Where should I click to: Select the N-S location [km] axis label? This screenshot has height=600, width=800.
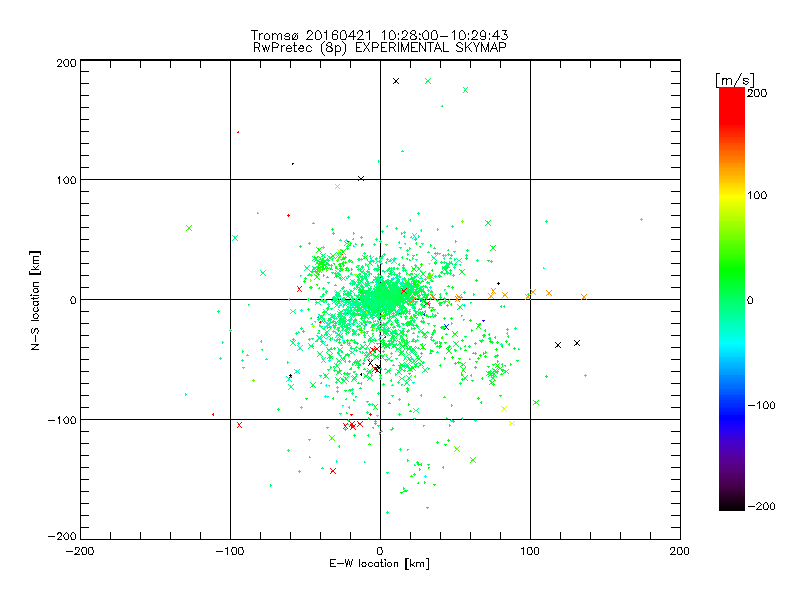point(35,301)
